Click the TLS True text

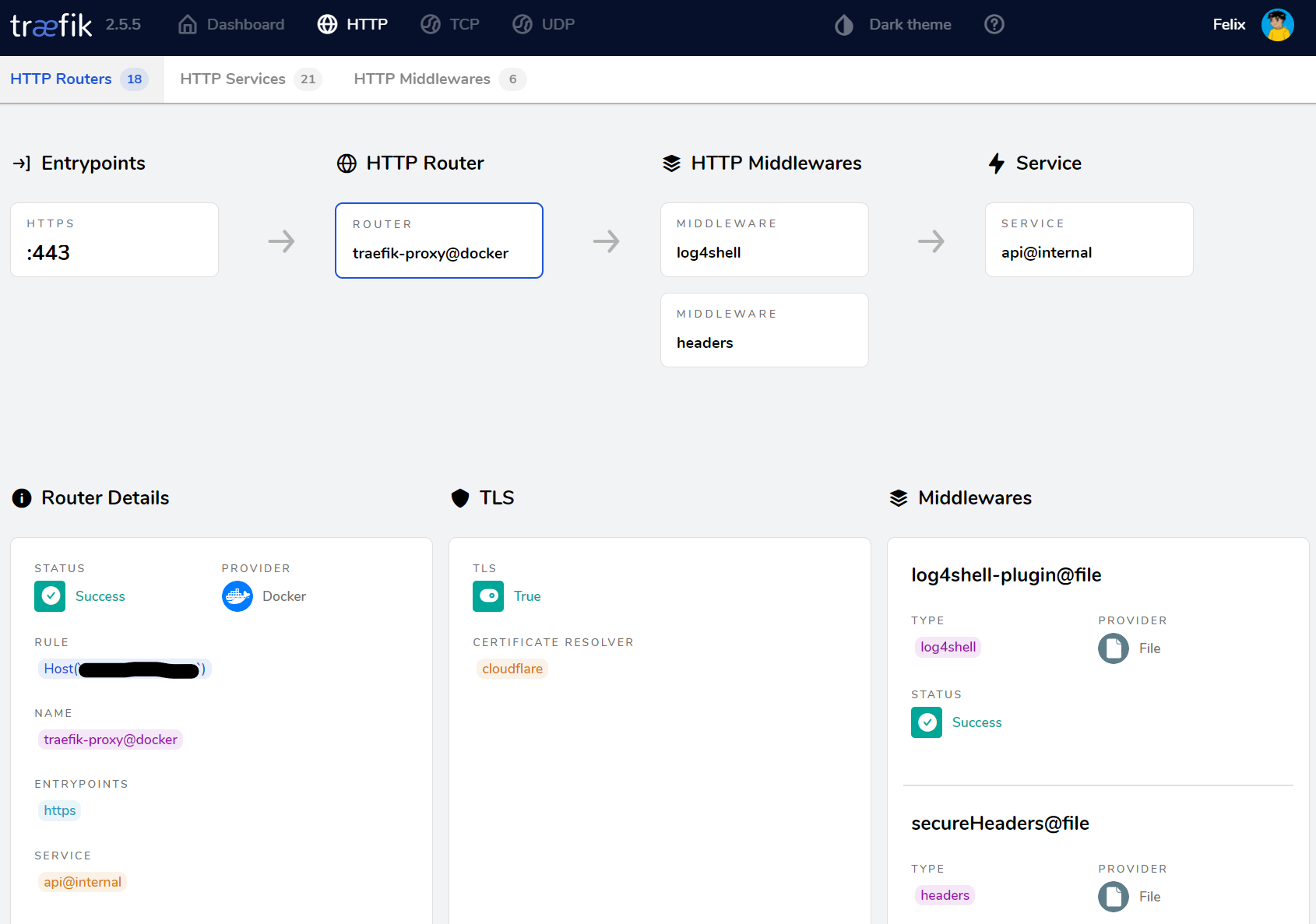point(527,596)
